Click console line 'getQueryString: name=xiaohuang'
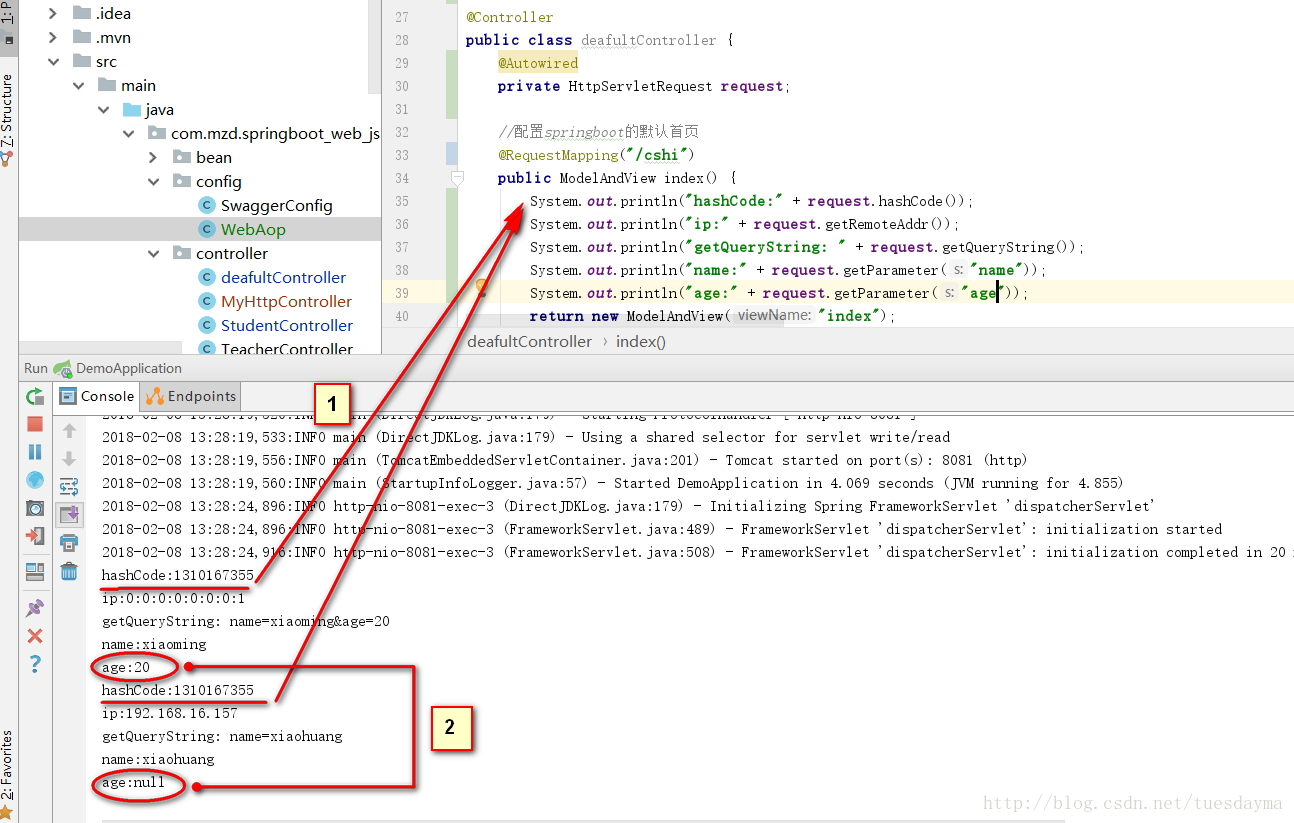This screenshot has height=823, width=1294. coord(222,736)
